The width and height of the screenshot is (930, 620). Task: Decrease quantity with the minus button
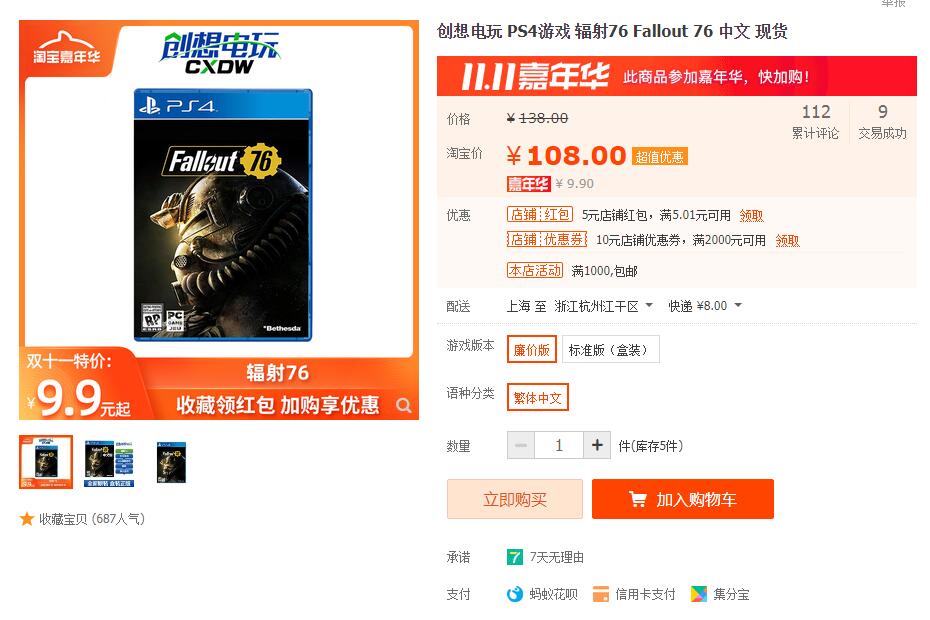click(521, 445)
